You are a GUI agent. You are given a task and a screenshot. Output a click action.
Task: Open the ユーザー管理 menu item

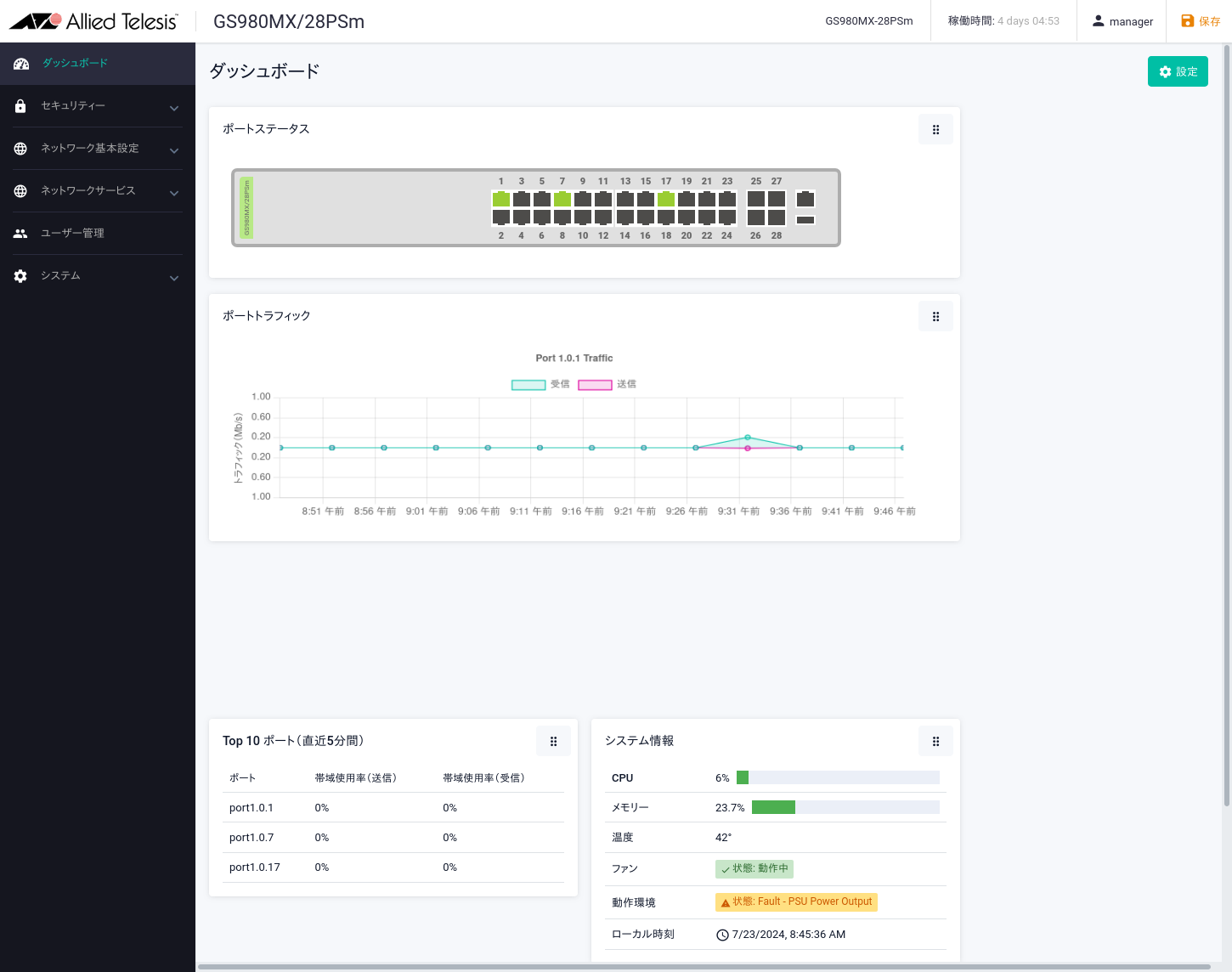pos(72,234)
